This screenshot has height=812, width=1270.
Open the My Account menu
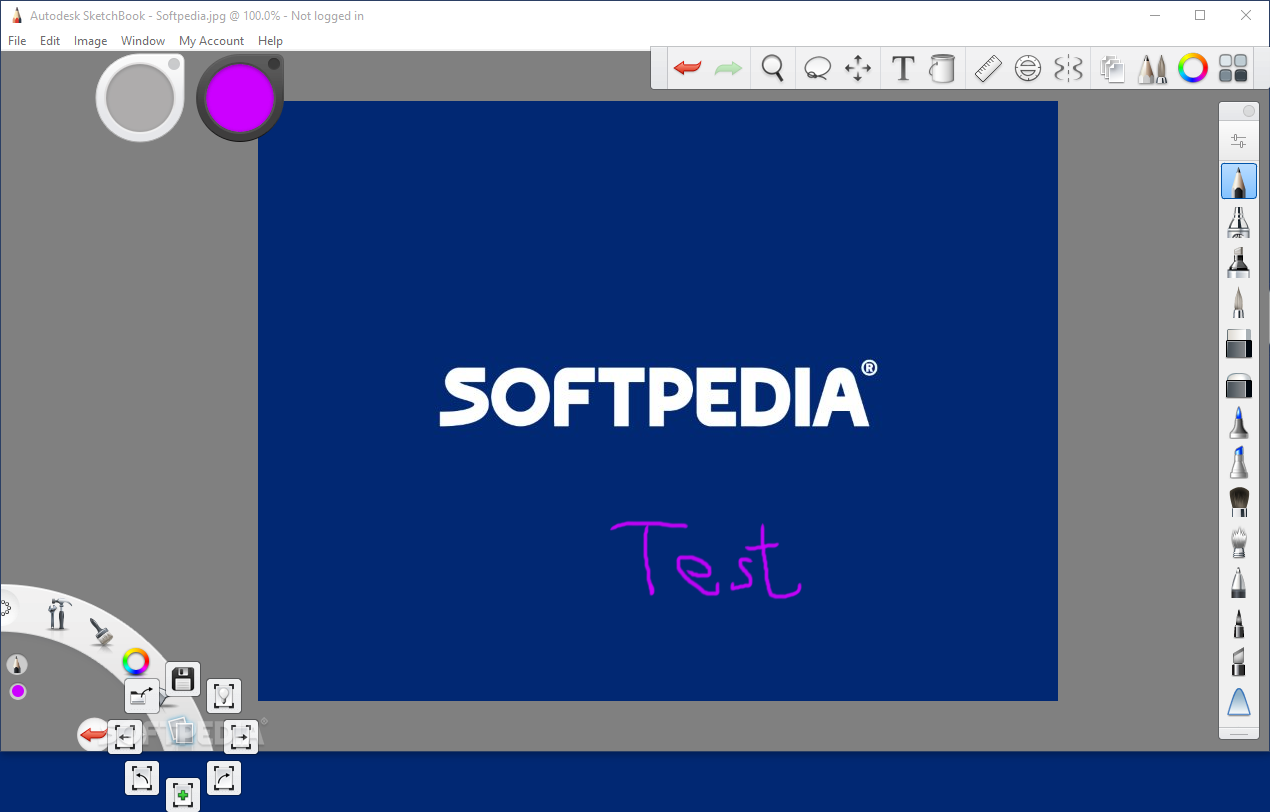(x=211, y=41)
